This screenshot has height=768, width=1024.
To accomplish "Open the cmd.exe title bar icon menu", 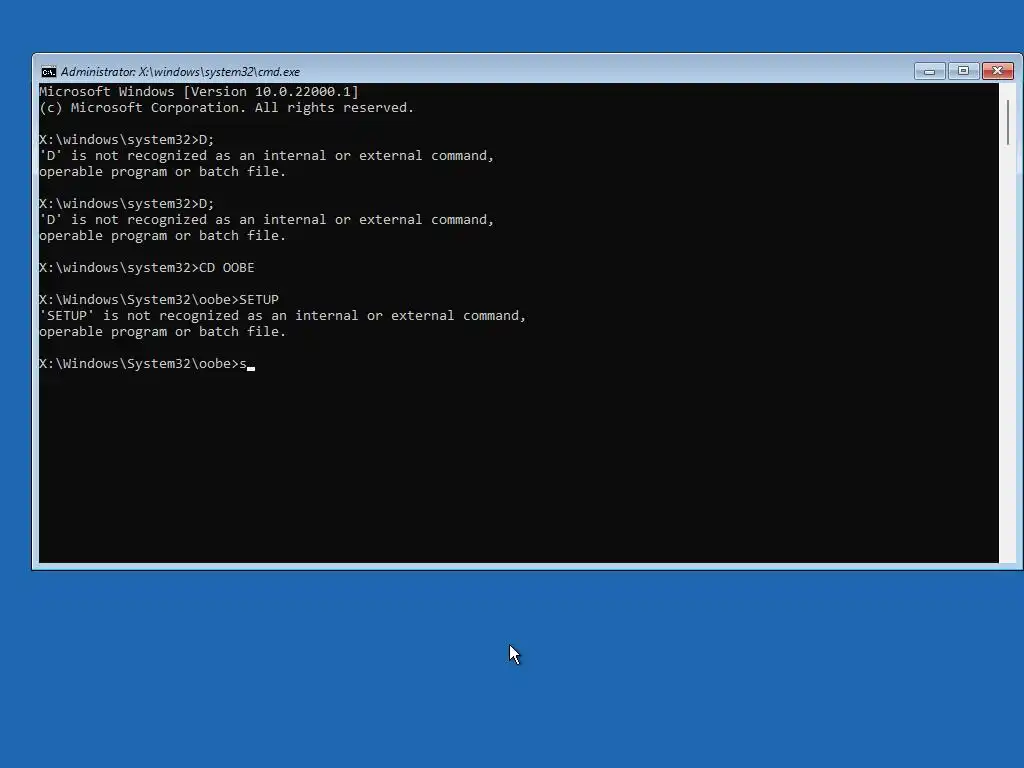I will [x=48, y=72].
